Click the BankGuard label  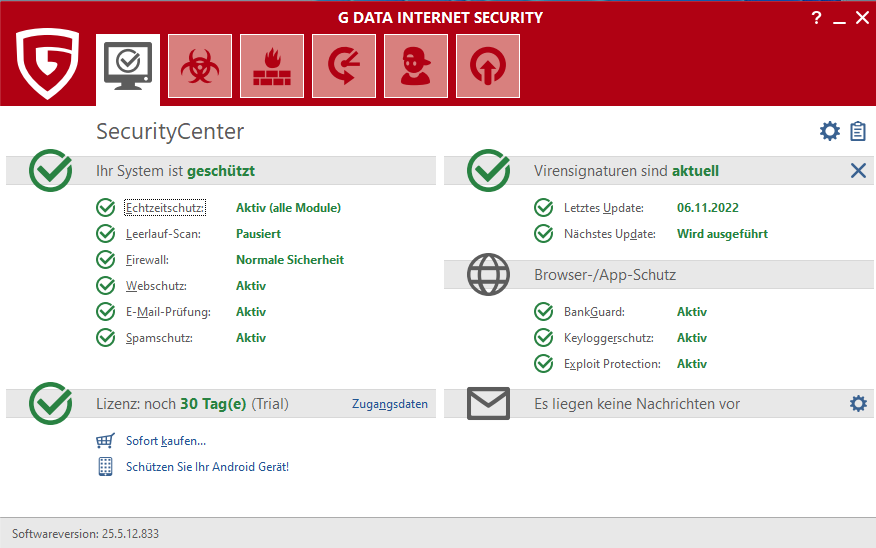tap(594, 312)
